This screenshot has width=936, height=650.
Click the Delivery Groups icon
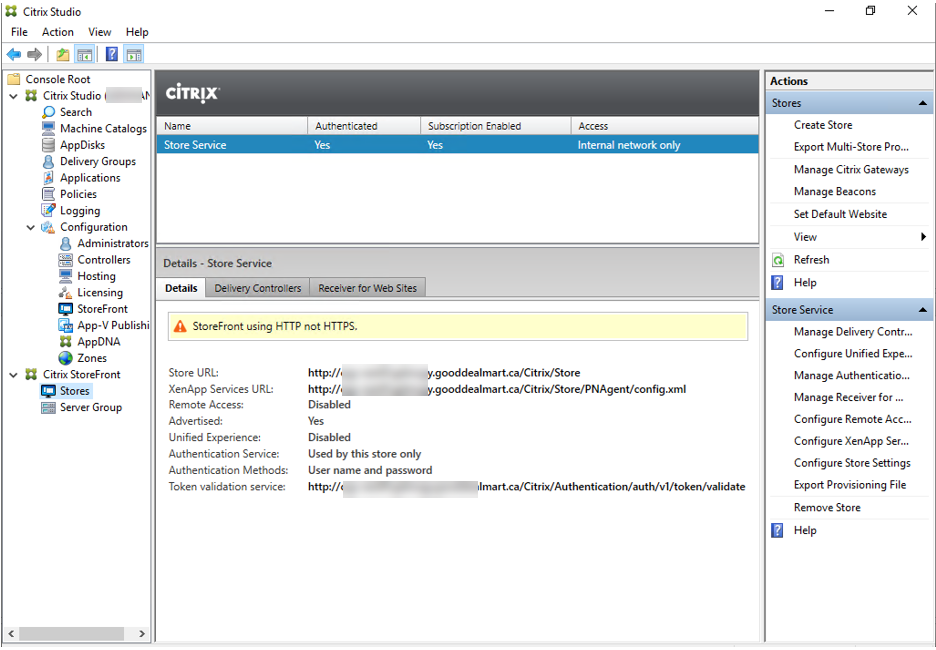(49, 161)
